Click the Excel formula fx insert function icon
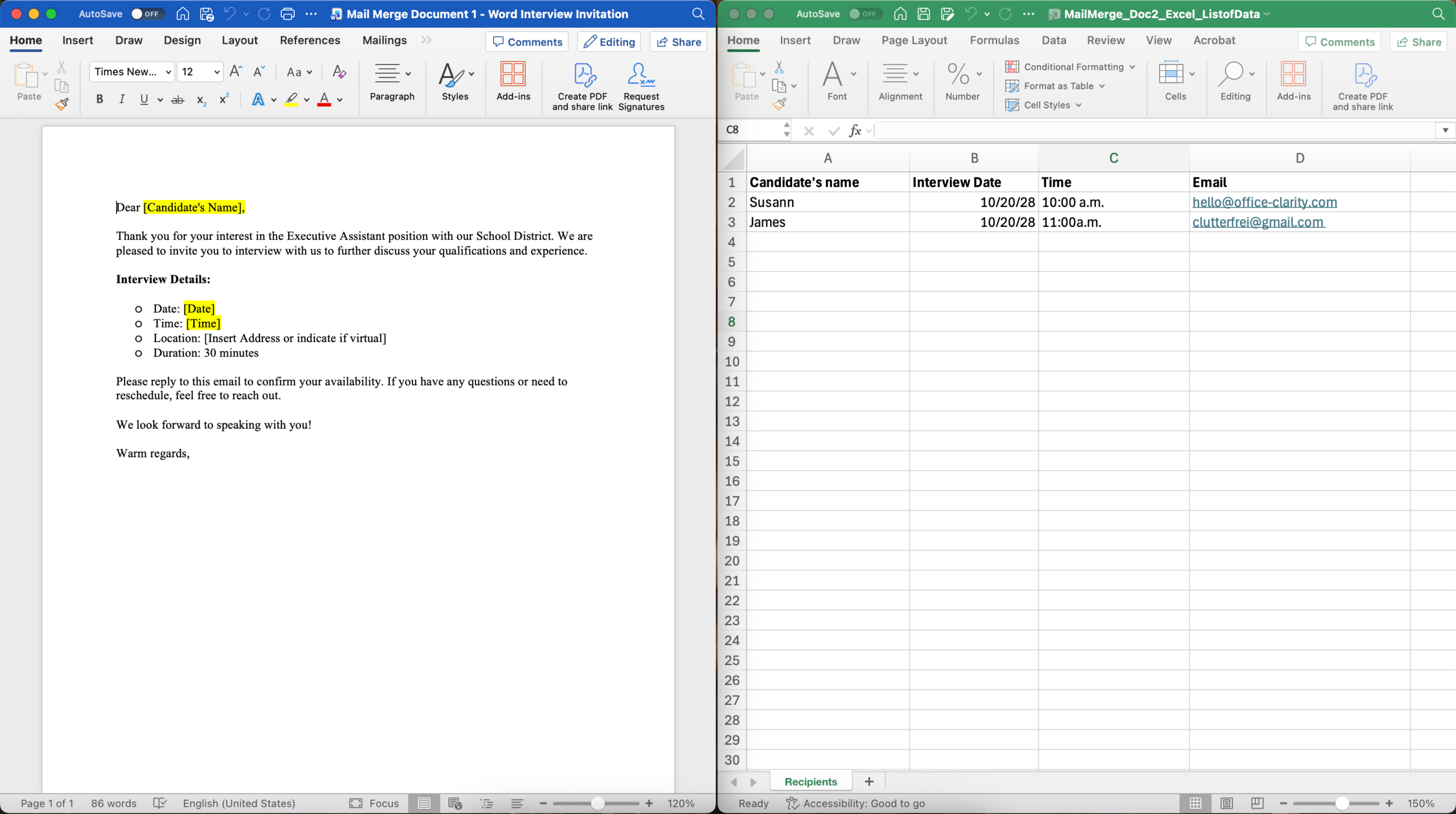Viewport: 1456px width, 814px height. [x=855, y=131]
